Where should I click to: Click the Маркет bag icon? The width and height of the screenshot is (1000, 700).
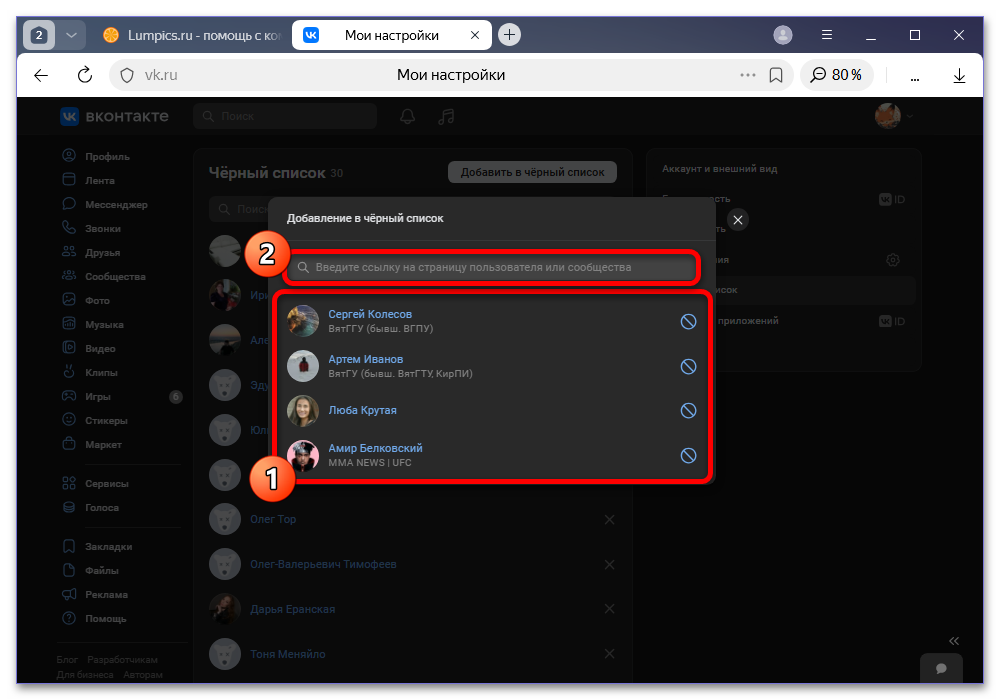69,444
